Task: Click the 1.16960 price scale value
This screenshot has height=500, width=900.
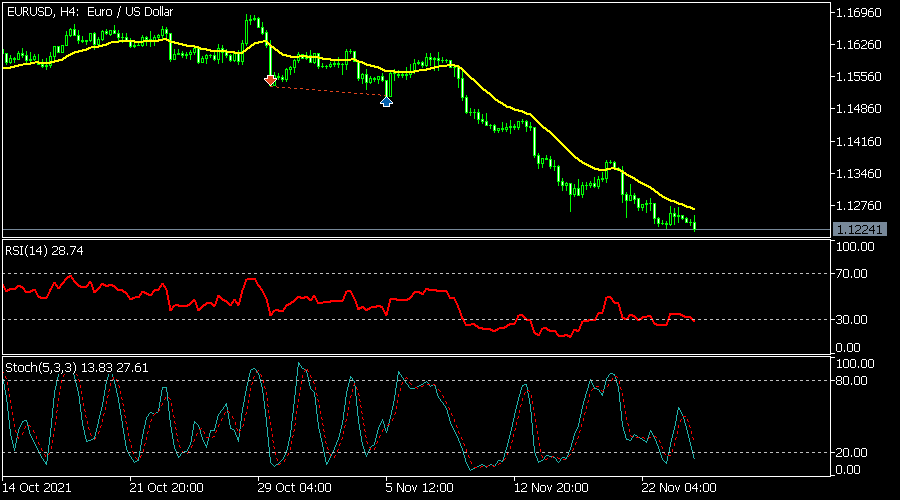Action: (859, 13)
